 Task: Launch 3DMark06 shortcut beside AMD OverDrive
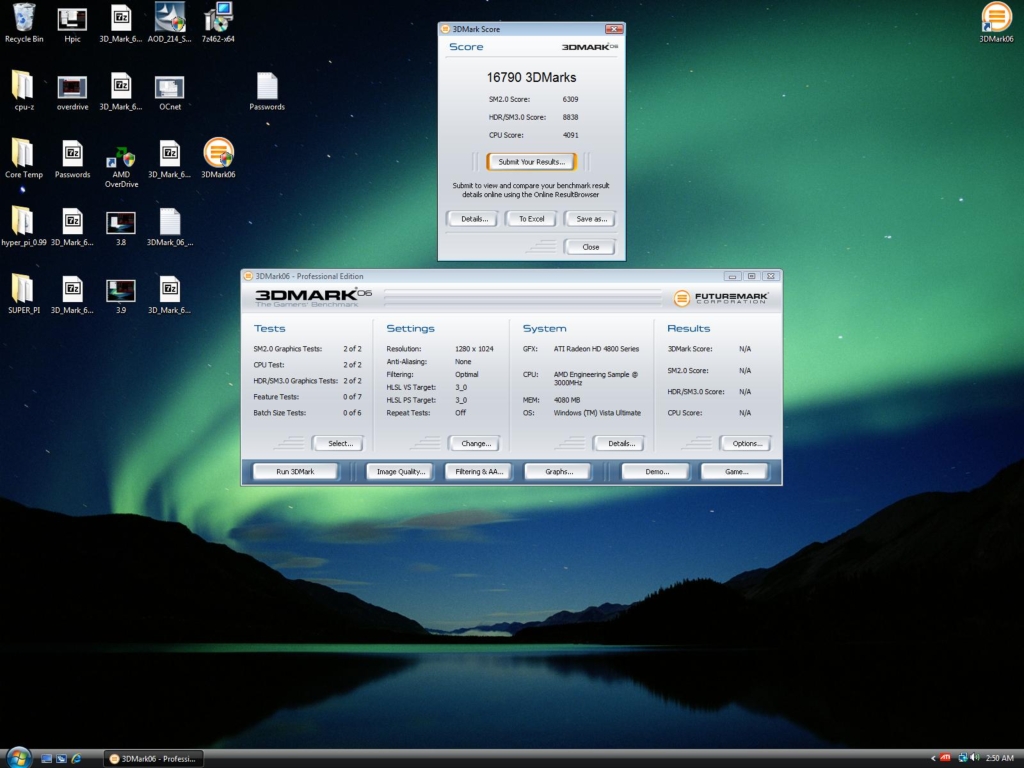point(218,157)
